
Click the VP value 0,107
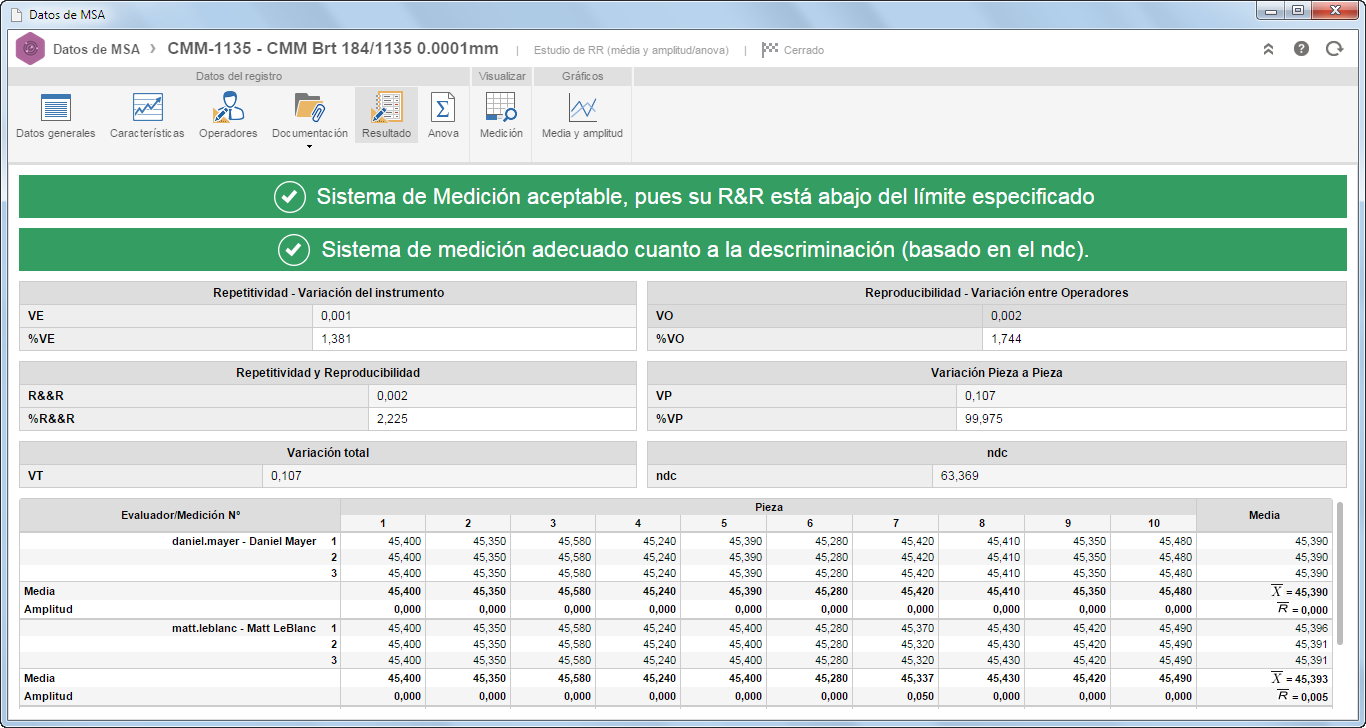coord(980,396)
